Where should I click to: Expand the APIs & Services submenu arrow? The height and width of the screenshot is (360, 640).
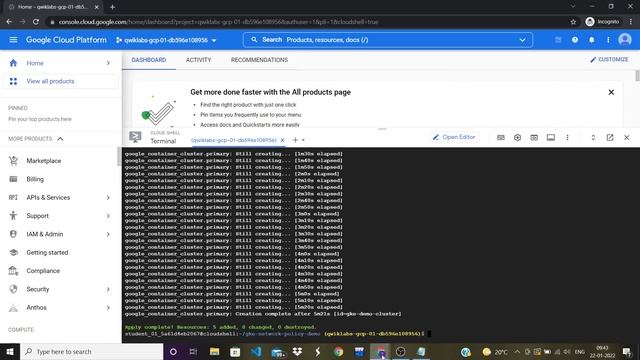point(108,198)
